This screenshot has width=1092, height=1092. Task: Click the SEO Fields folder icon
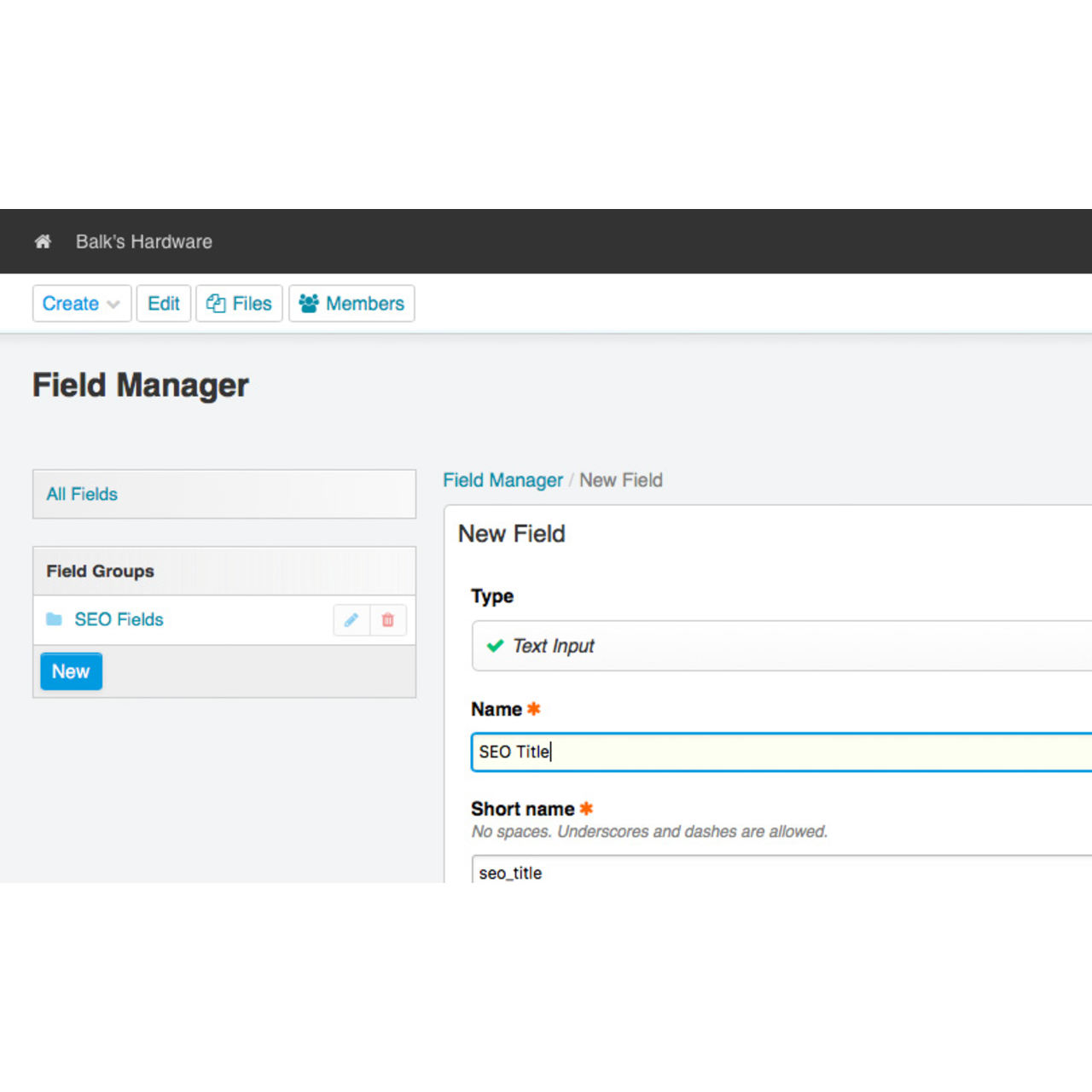click(55, 619)
